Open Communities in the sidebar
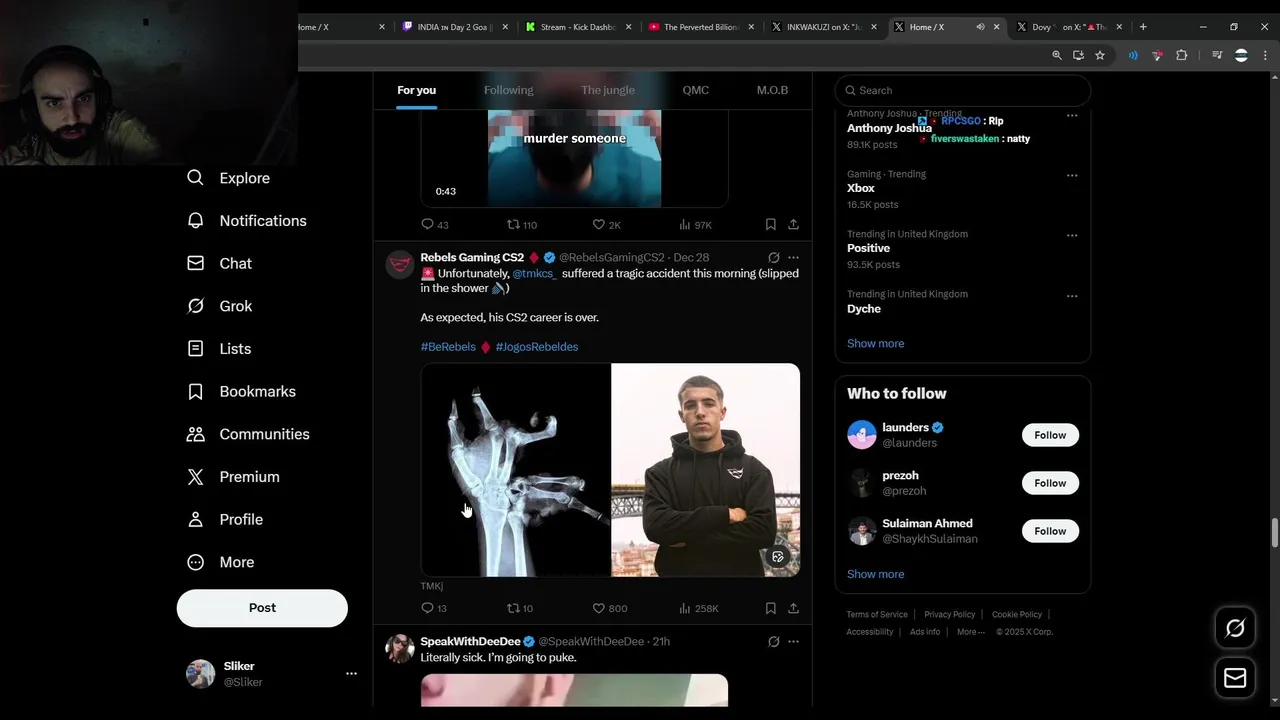1280x720 pixels. coord(248,434)
